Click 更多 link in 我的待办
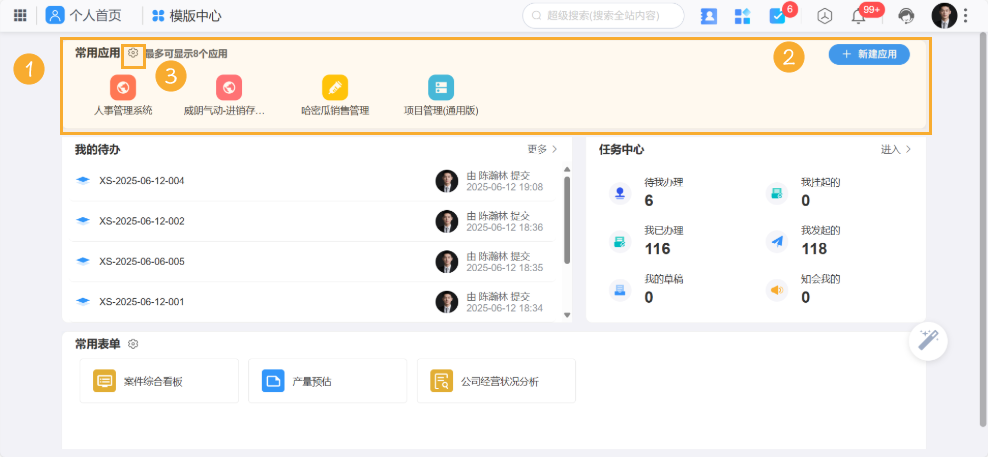 tap(543, 149)
